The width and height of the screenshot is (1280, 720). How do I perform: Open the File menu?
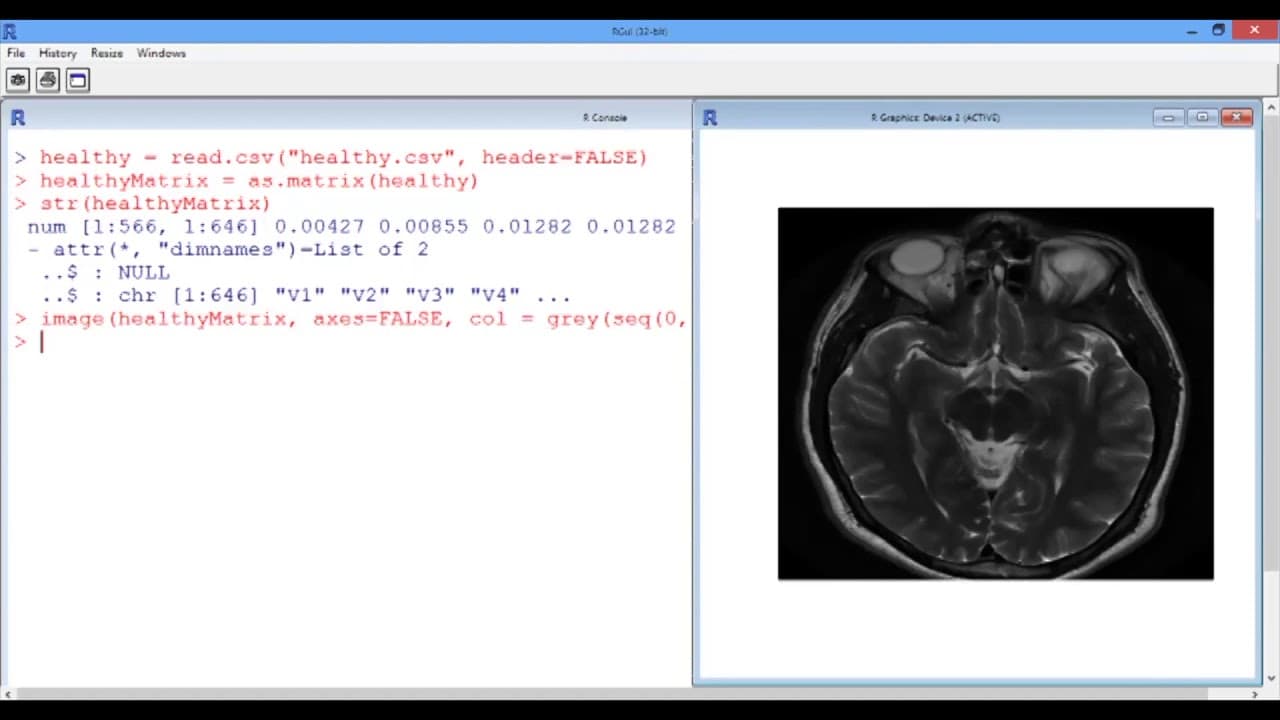point(16,53)
